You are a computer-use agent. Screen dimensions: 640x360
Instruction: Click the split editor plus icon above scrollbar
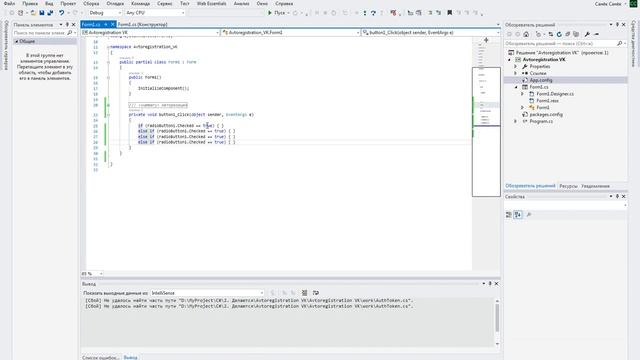pyautogui.click(x=486, y=40)
